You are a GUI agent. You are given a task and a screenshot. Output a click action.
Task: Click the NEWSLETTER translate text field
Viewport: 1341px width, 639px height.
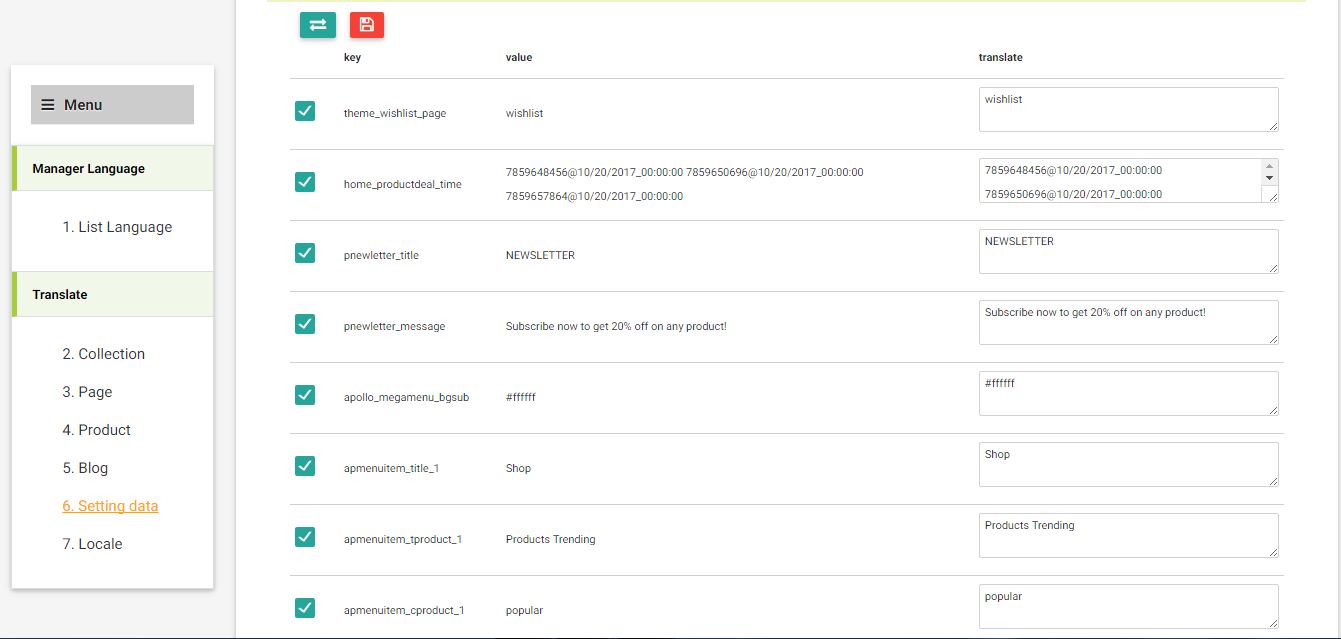[1127, 251]
